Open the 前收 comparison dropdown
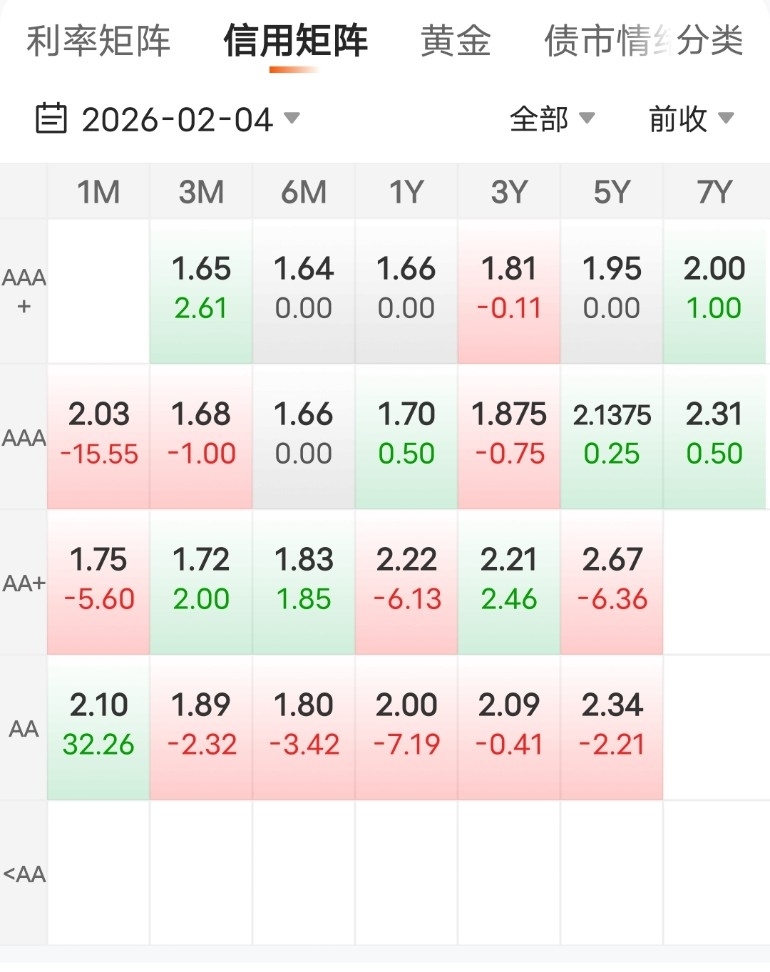770x972 pixels. point(691,119)
